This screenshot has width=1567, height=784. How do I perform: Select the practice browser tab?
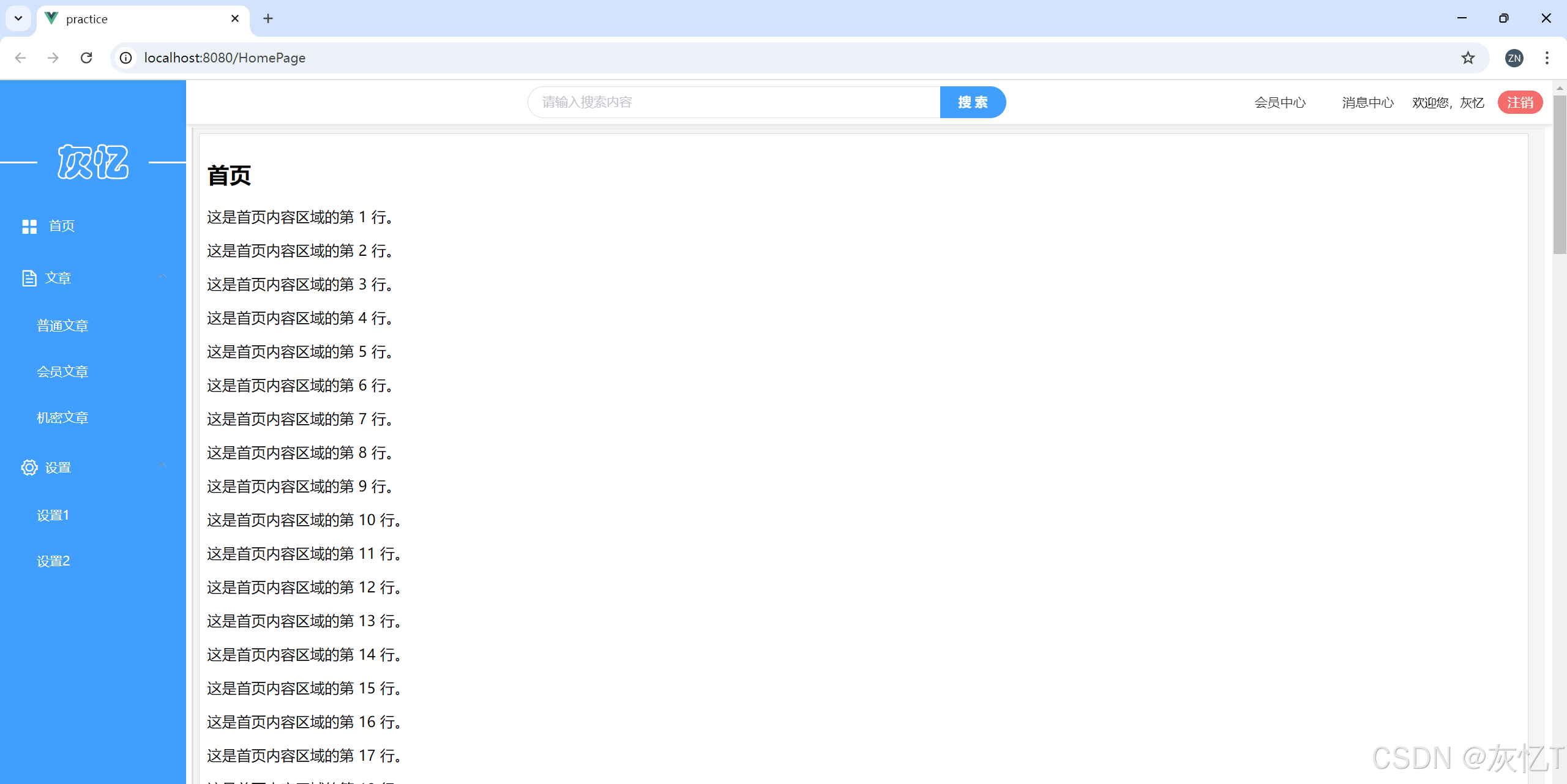(x=143, y=19)
